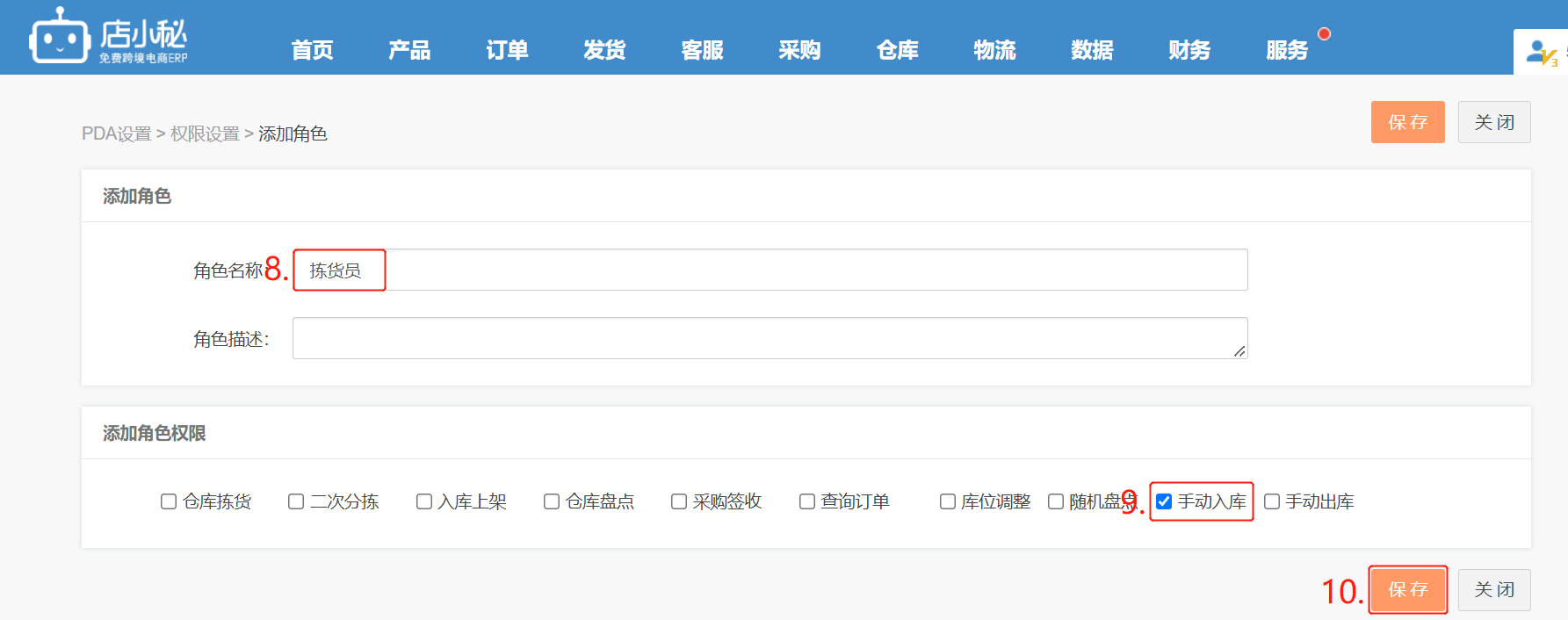Open the 首页 menu
Viewport: 1568px width, 620px height.
click(312, 50)
